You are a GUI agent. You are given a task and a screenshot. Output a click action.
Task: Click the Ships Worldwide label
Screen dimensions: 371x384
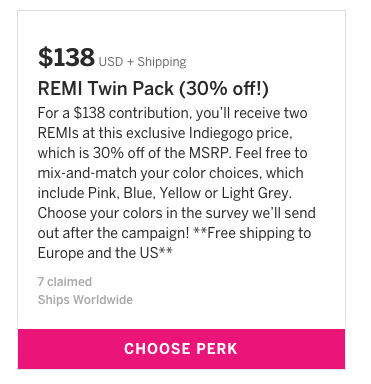click(x=85, y=300)
